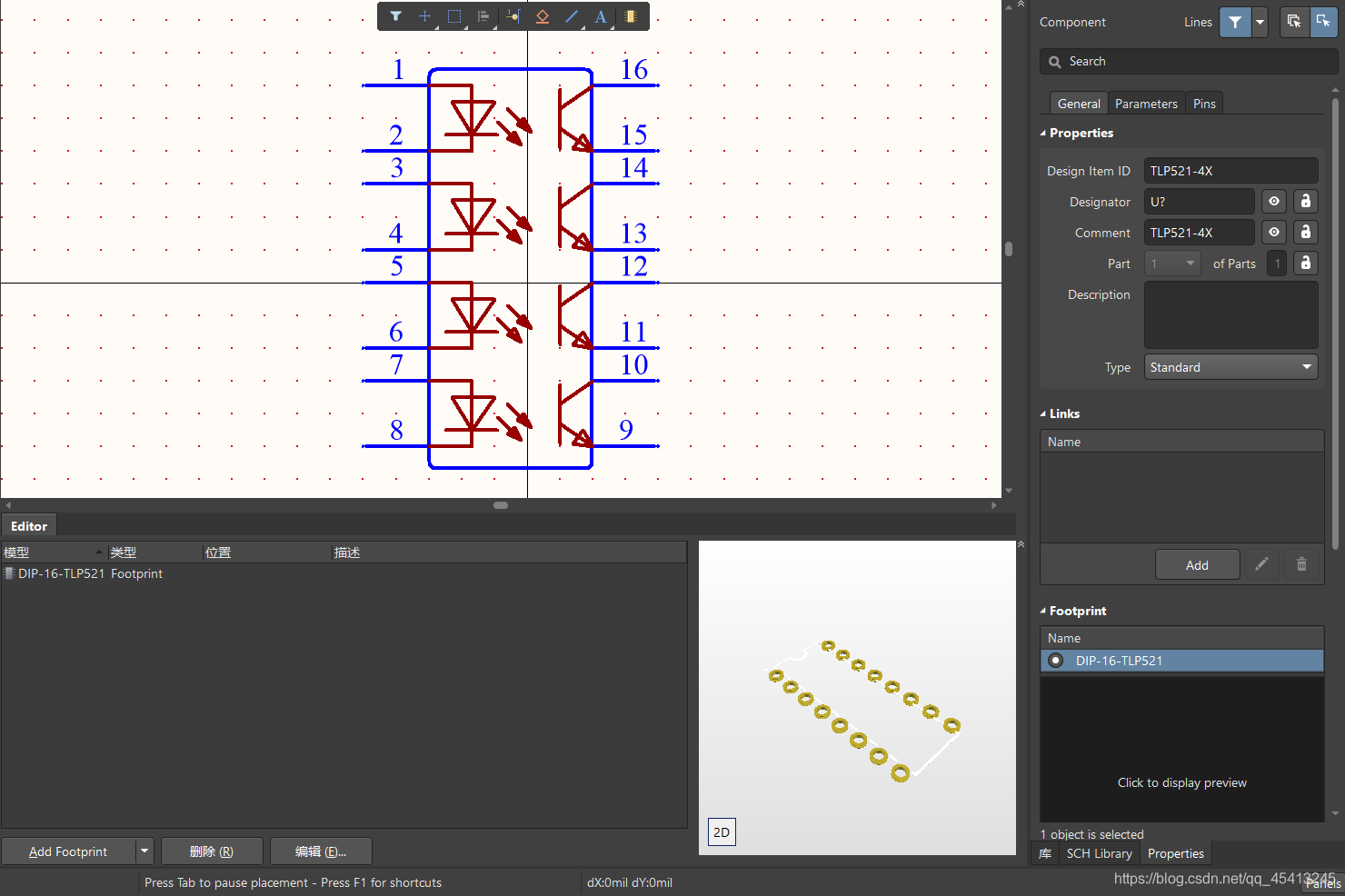Viewport: 1345px width, 896px height.
Task: Select pin 16 label on the symbol
Action: click(x=634, y=69)
